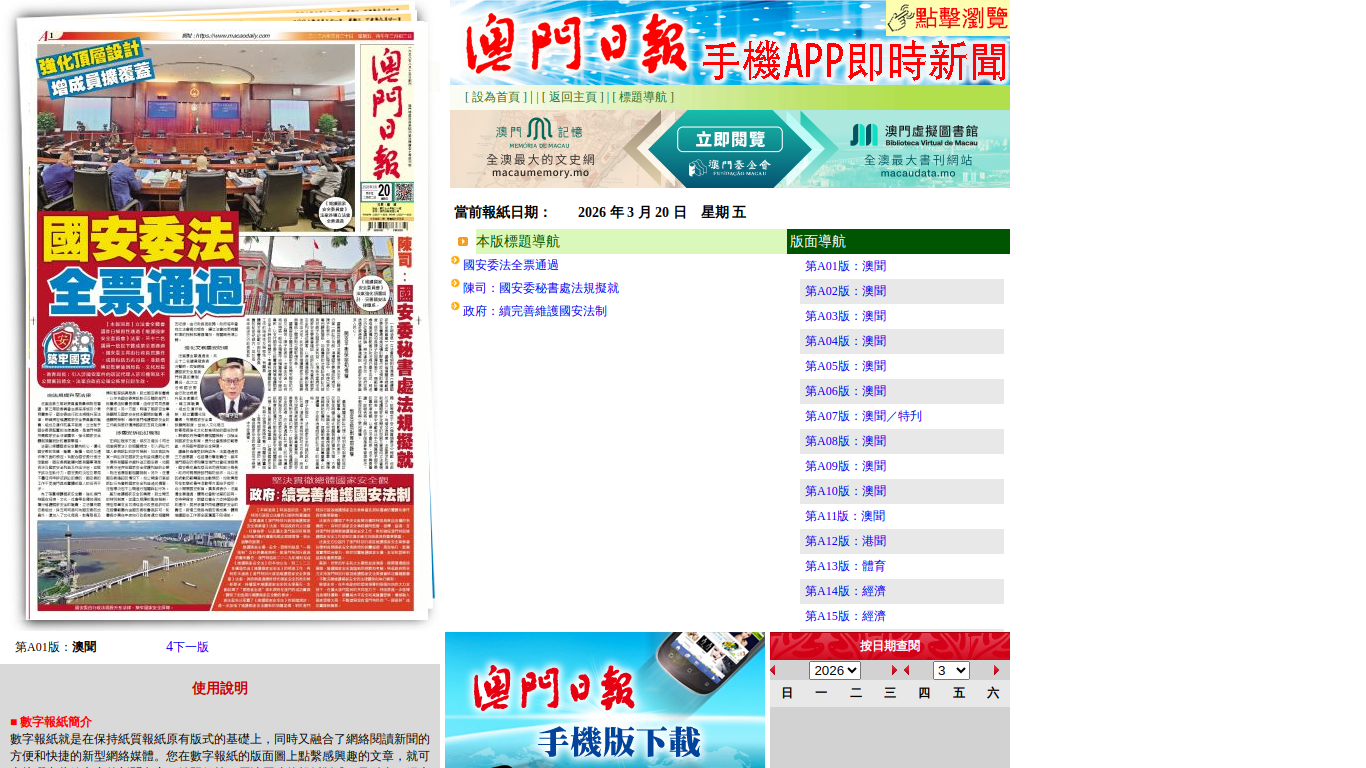Open page 第A14版：經濟
Viewport: 1366px width, 768px height.
coord(845,591)
